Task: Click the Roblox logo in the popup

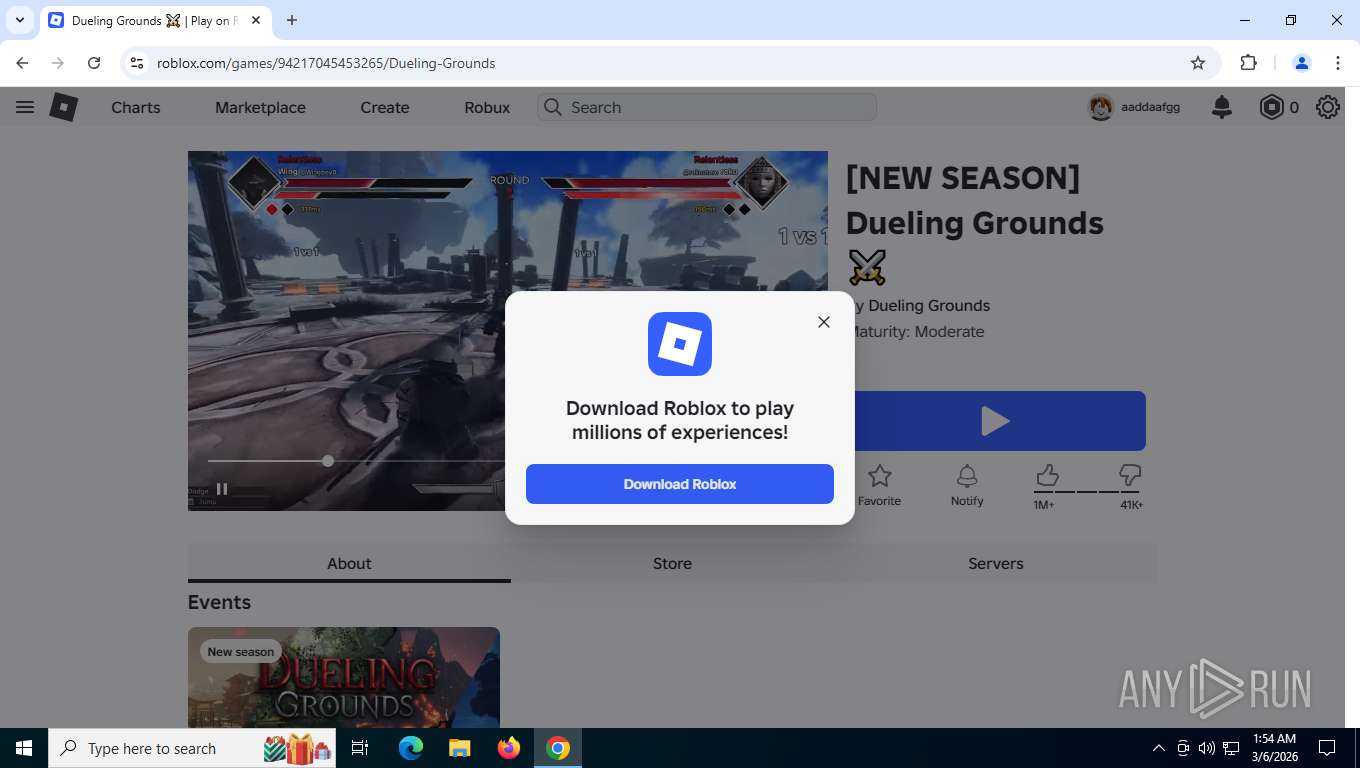Action: click(x=680, y=344)
